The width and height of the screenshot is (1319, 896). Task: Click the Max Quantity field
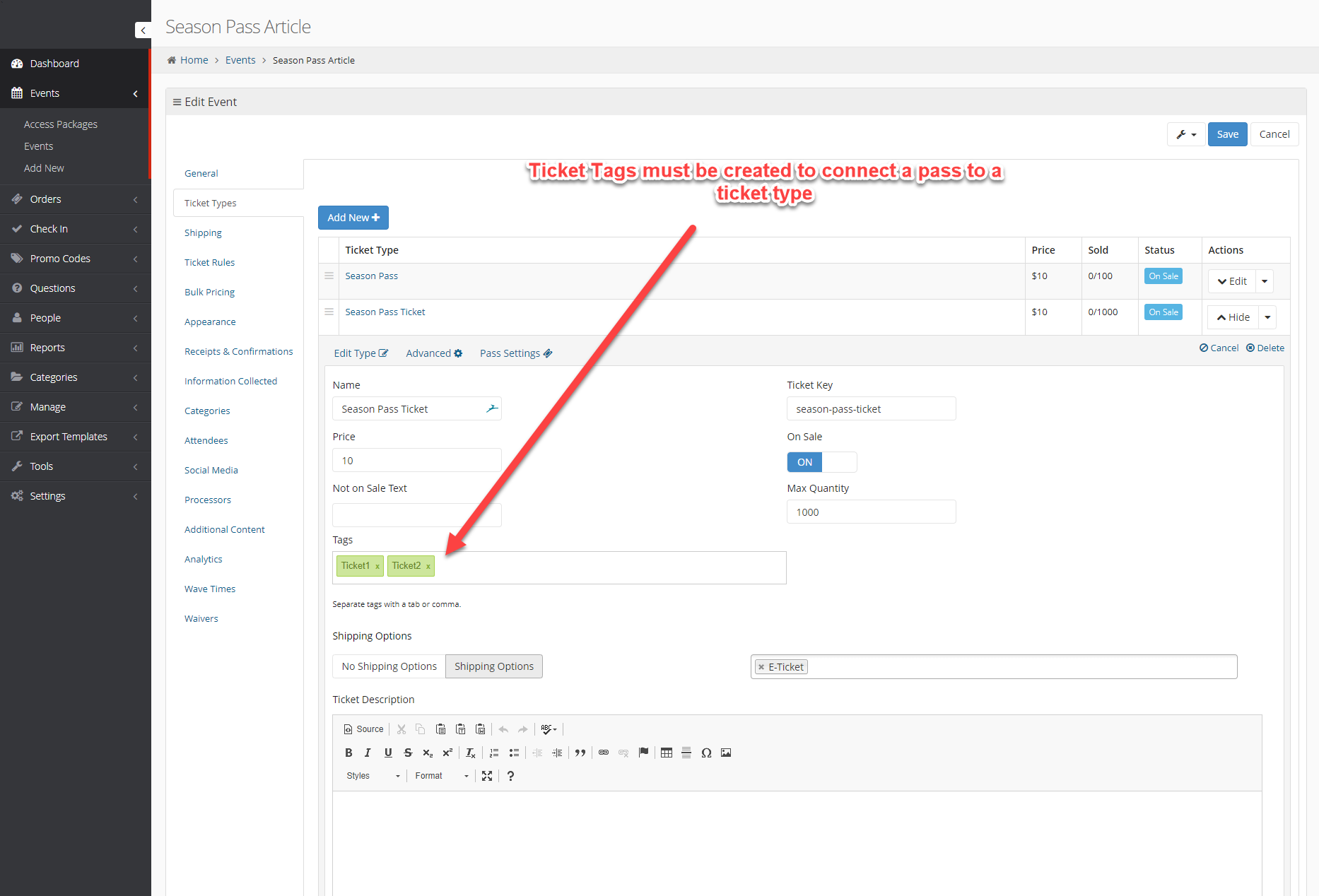pos(872,512)
